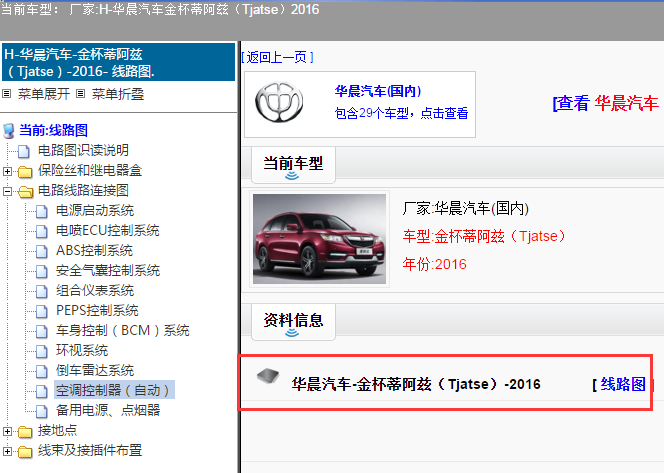Open 电喷ECU控制系统 diagram entry
Viewport: 664px width, 473px height.
[108, 230]
